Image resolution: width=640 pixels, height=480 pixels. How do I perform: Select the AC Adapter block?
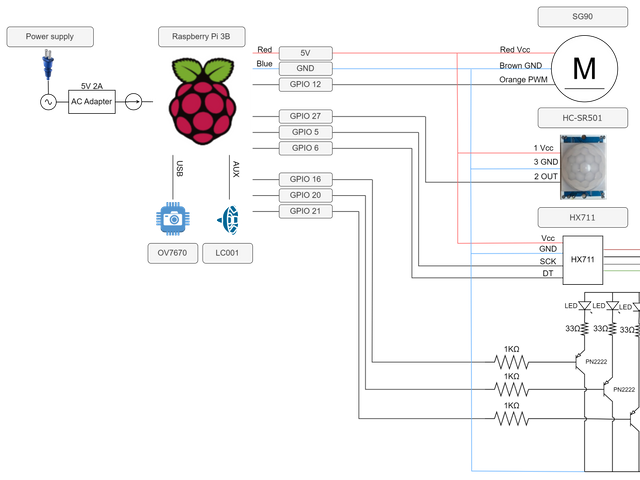[92, 102]
